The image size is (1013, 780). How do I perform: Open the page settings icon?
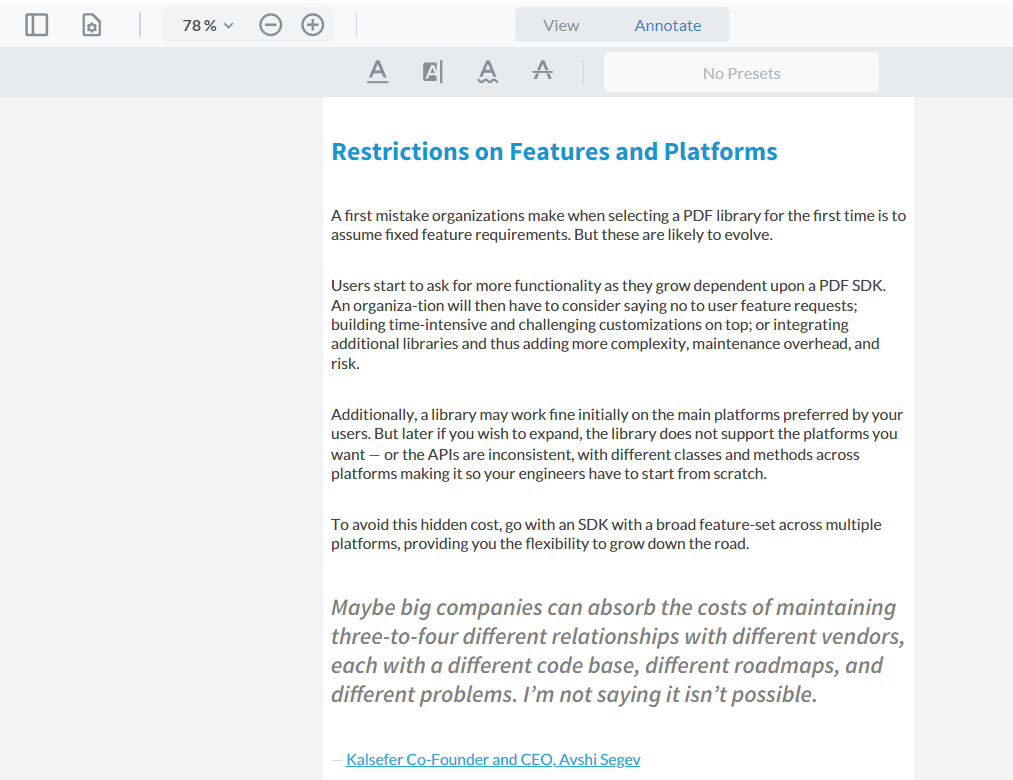92,25
